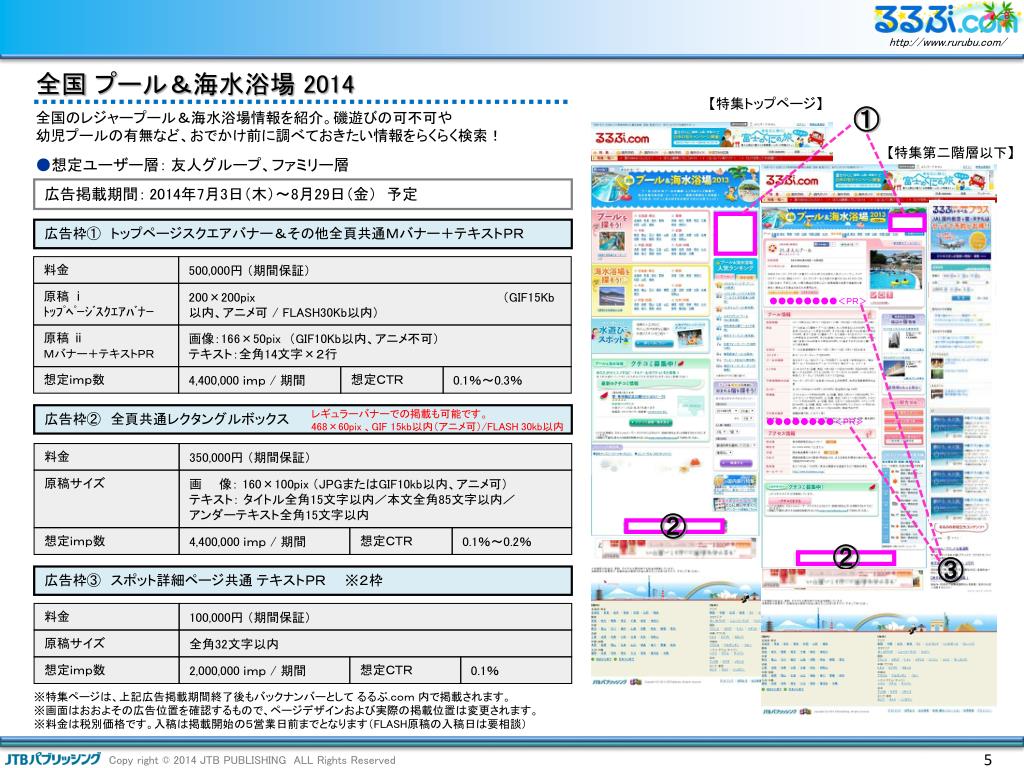This screenshot has width=1024, height=768.
Task: Click the 想定ユーザー層 友人グループ、ファミリー層 line
Action: pos(193,165)
